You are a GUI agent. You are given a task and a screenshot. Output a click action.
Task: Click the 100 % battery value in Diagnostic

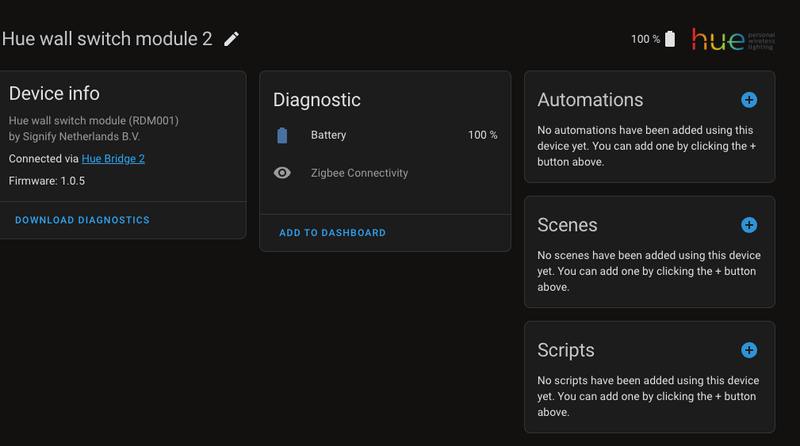[x=482, y=135]
